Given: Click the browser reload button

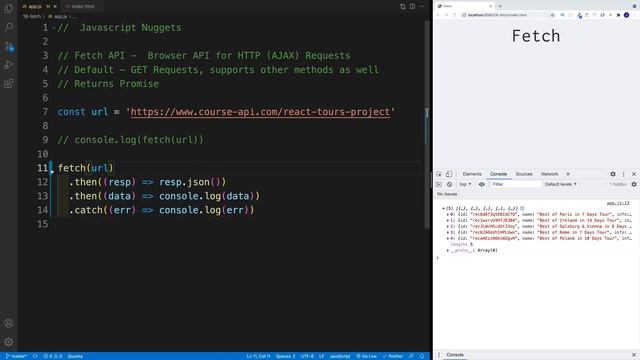Looking at the screenshot, I should click(x=454, y=15).
